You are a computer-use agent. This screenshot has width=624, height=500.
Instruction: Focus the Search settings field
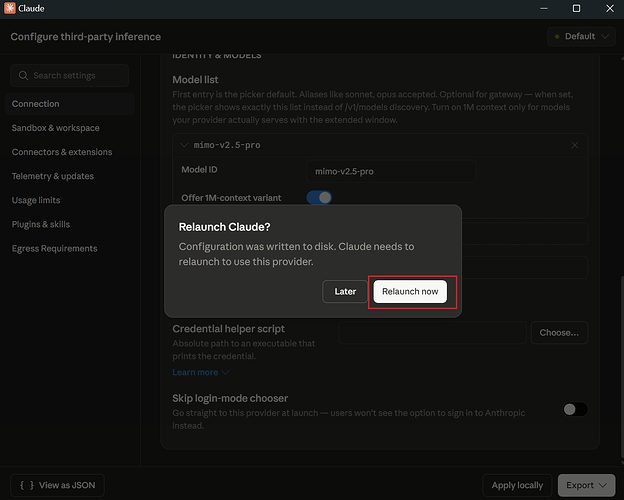(x=70, y=75)
